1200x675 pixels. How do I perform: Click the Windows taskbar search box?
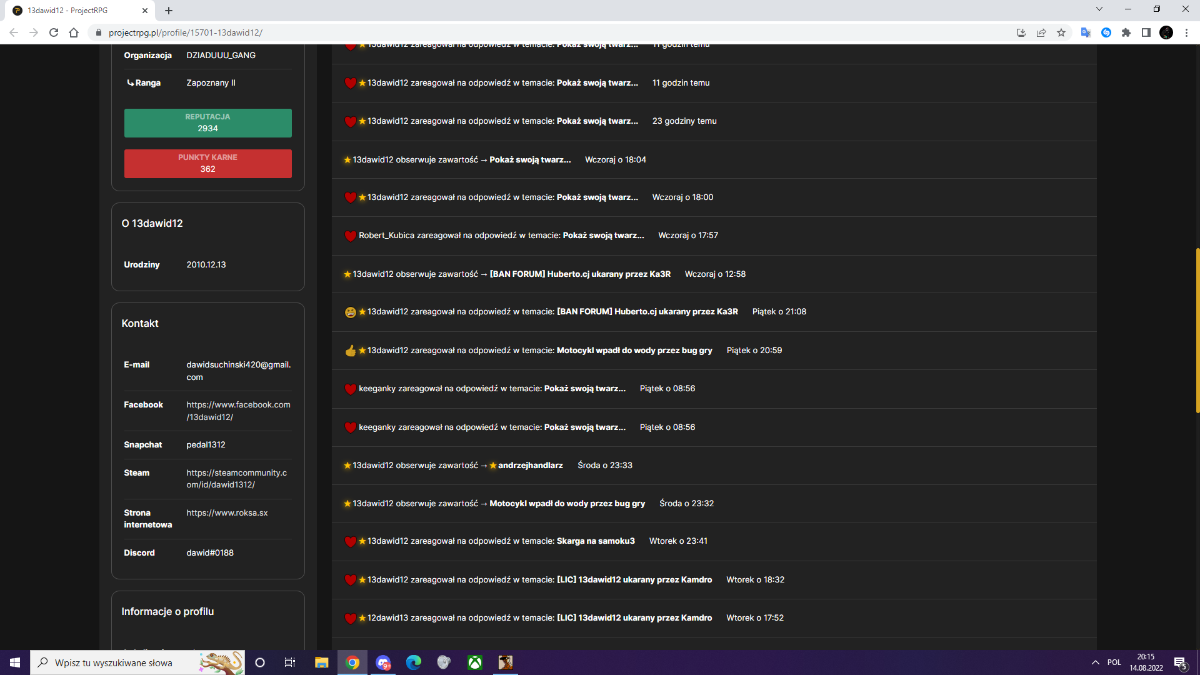coord(136,662)
